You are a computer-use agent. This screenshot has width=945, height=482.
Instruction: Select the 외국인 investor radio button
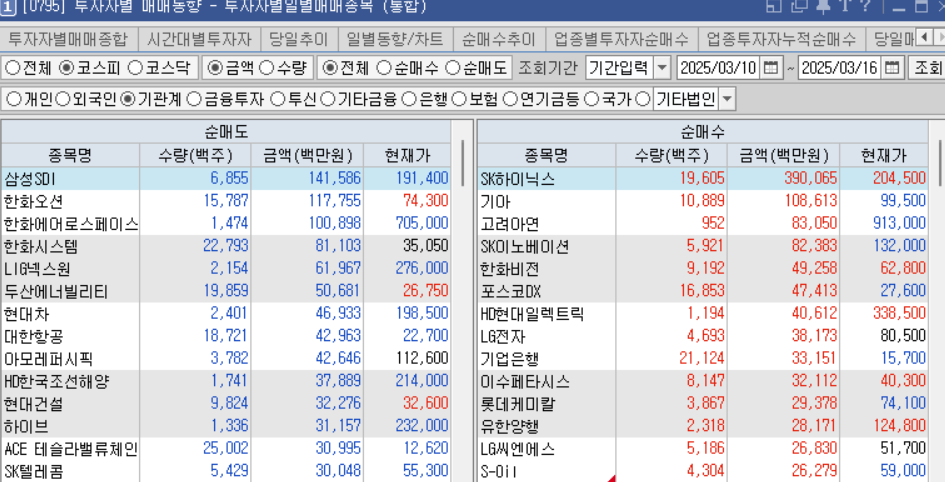coord(62,99)
